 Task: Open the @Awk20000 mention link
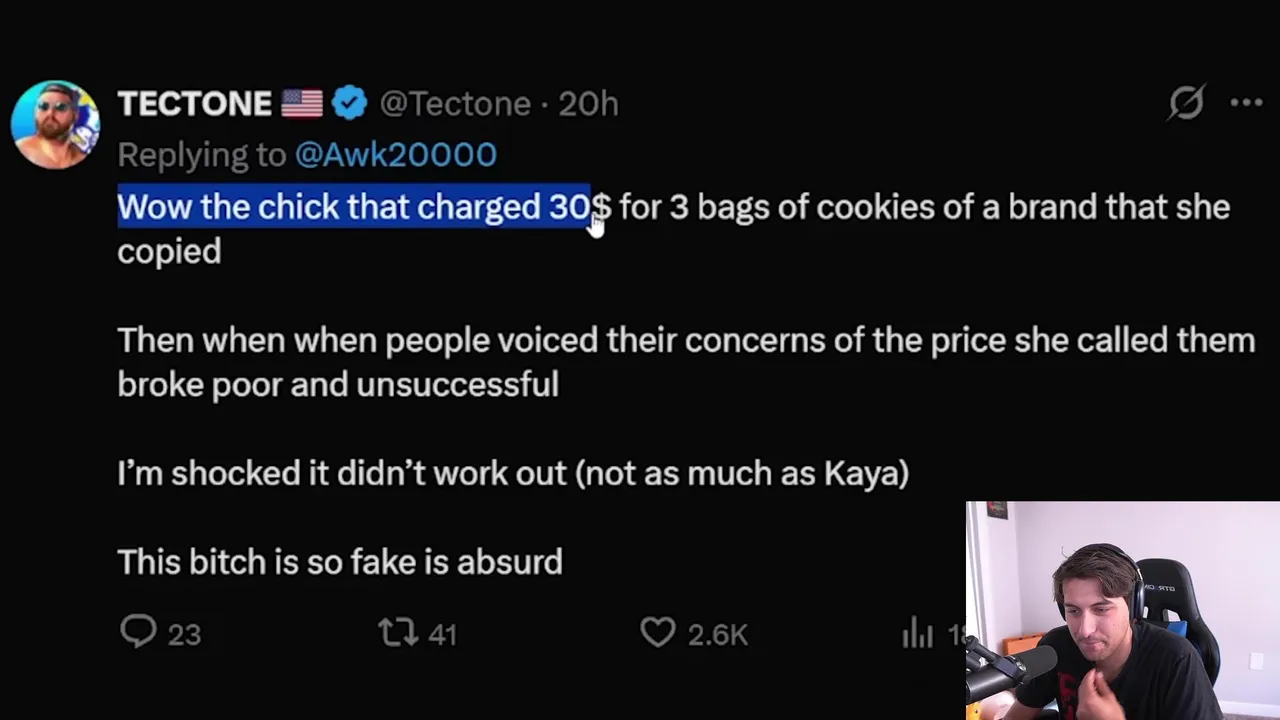click(x=396, y=155)
